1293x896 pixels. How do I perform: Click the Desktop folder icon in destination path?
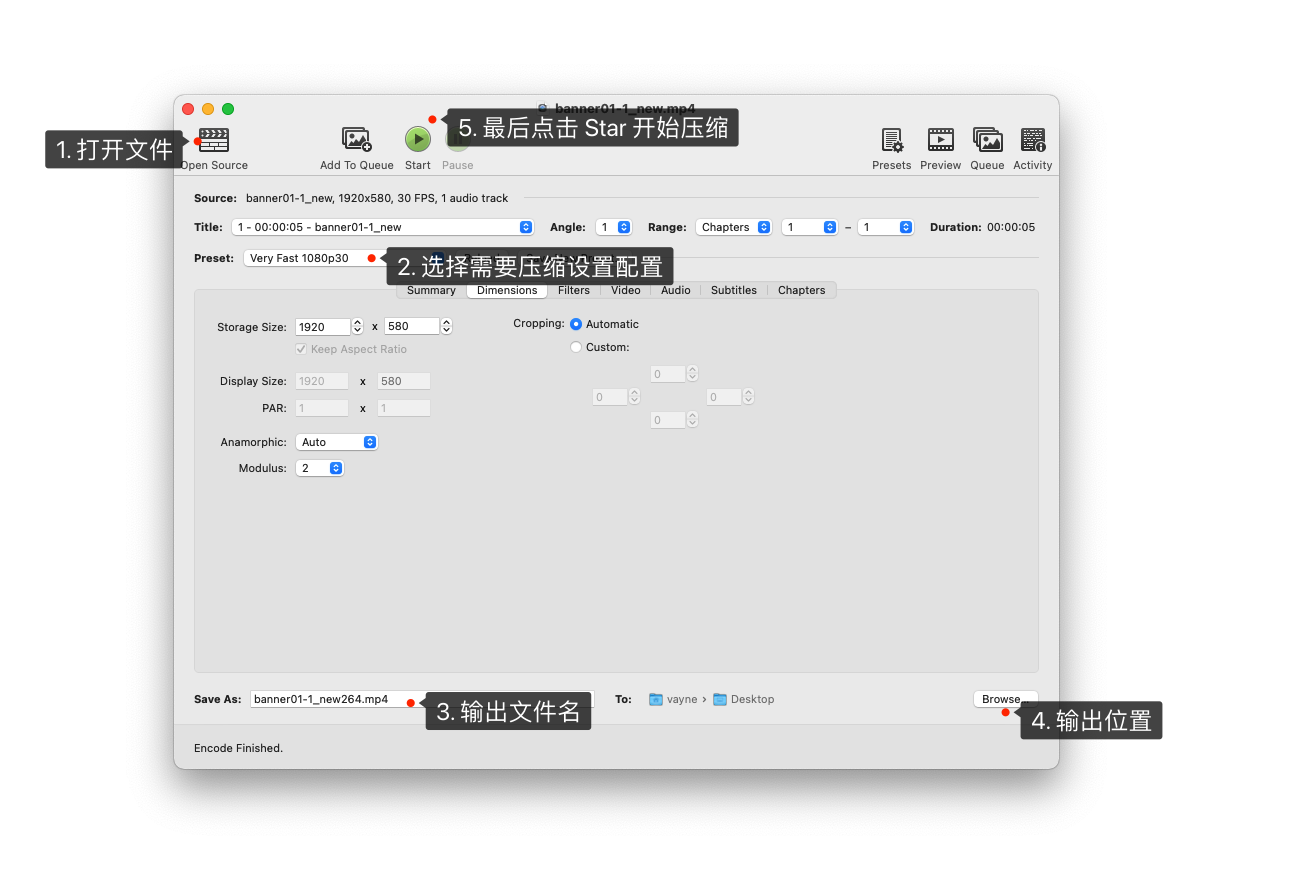click(x=720, y=700)
